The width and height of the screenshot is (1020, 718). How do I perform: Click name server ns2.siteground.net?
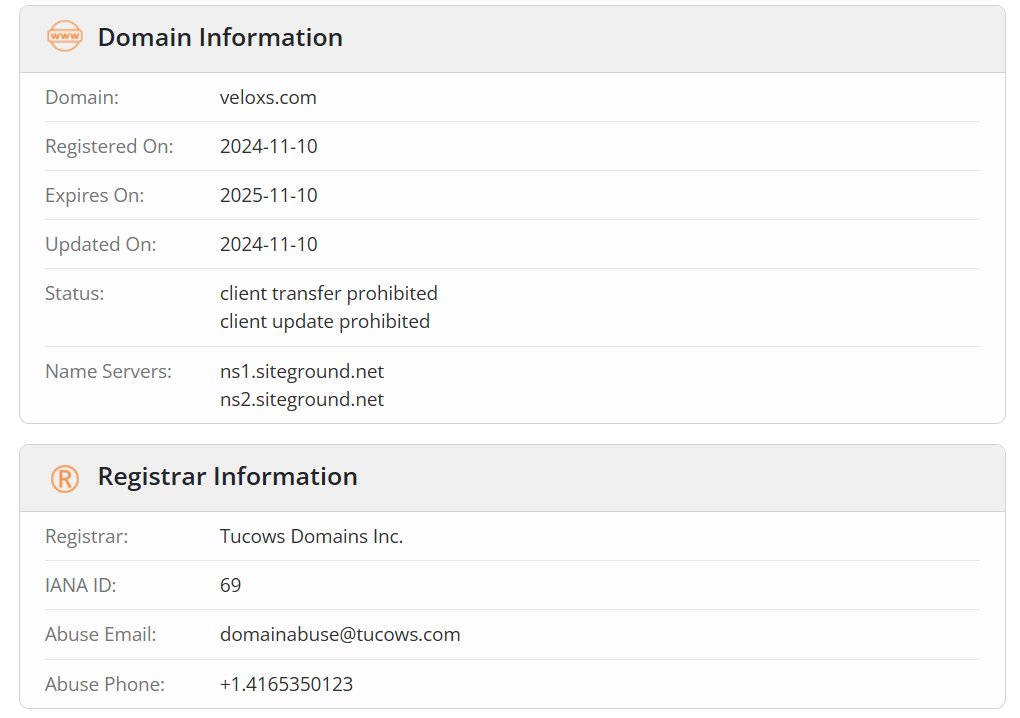(302, 399)
